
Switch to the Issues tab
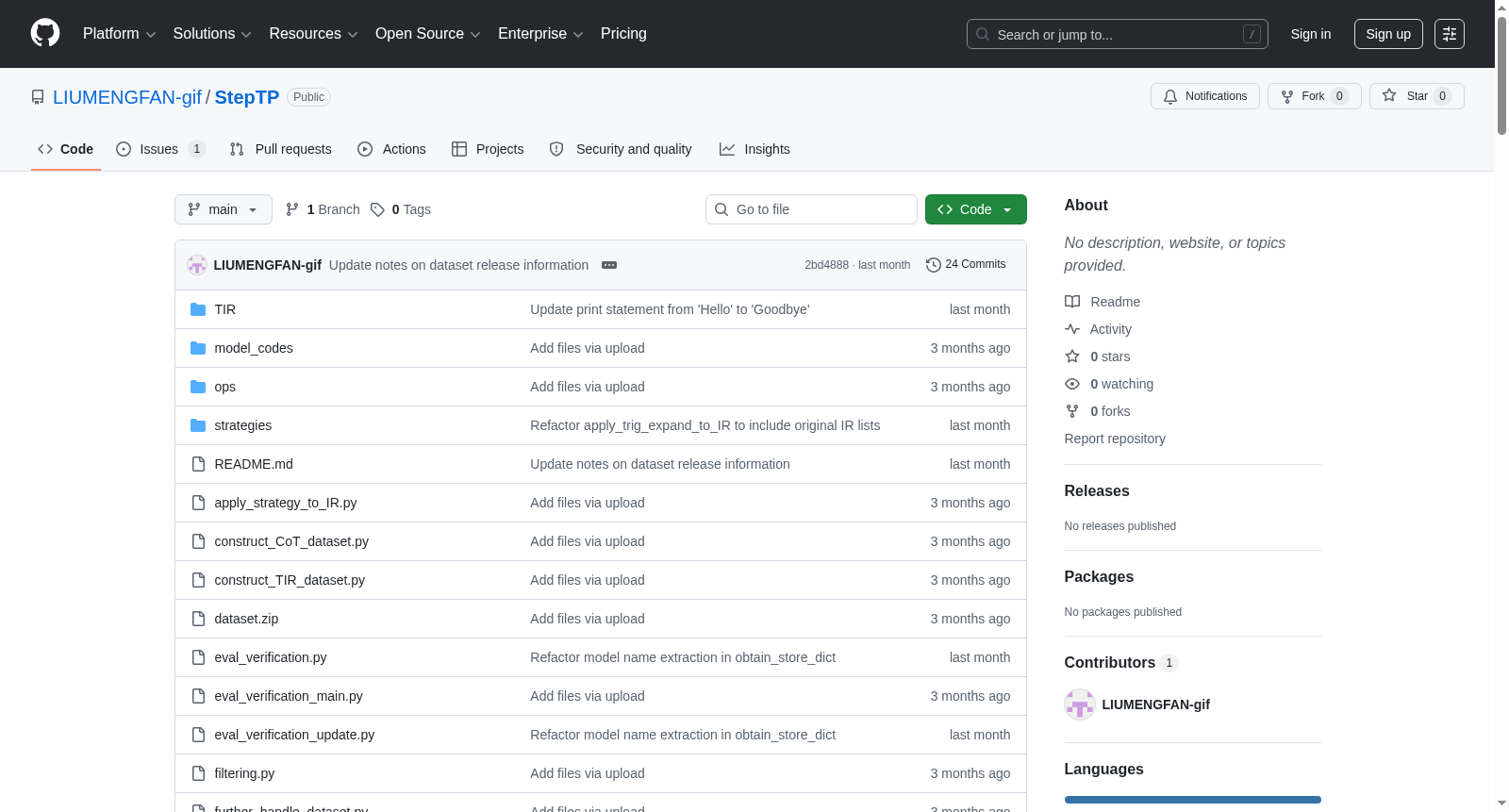(x=160, y=149)
